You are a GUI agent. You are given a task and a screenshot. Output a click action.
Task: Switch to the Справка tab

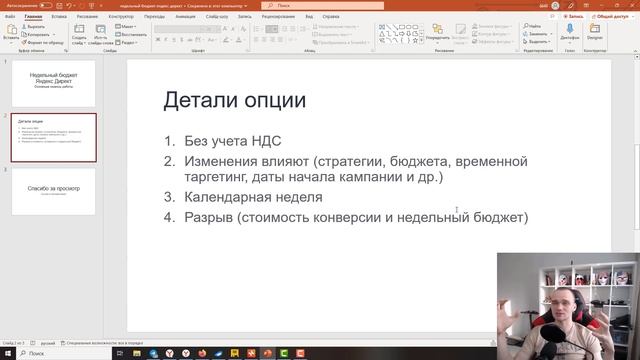331,16
